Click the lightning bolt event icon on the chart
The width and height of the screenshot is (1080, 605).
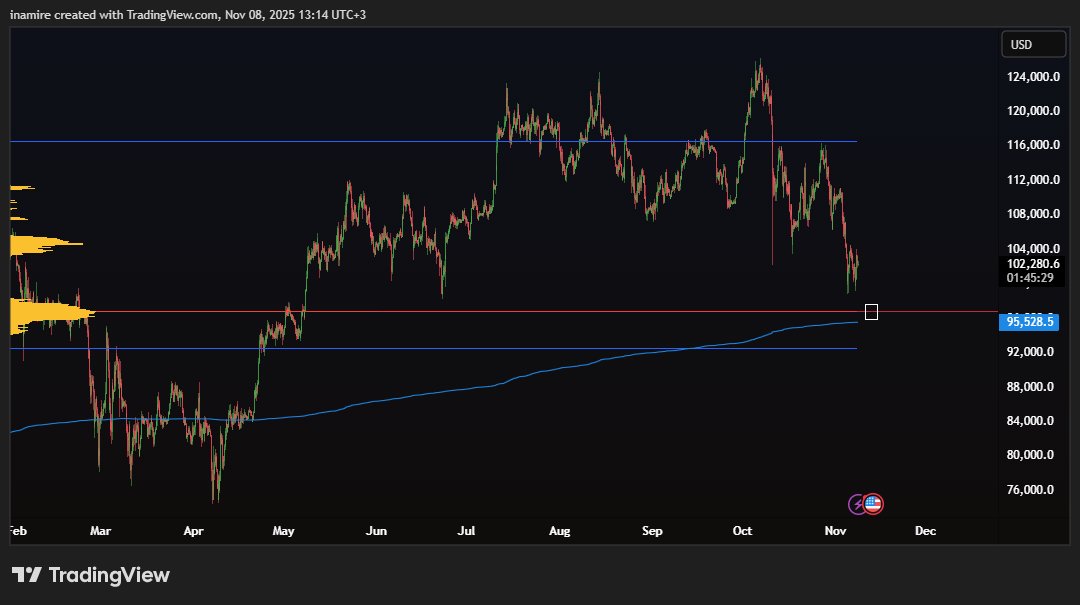[857, 503]
